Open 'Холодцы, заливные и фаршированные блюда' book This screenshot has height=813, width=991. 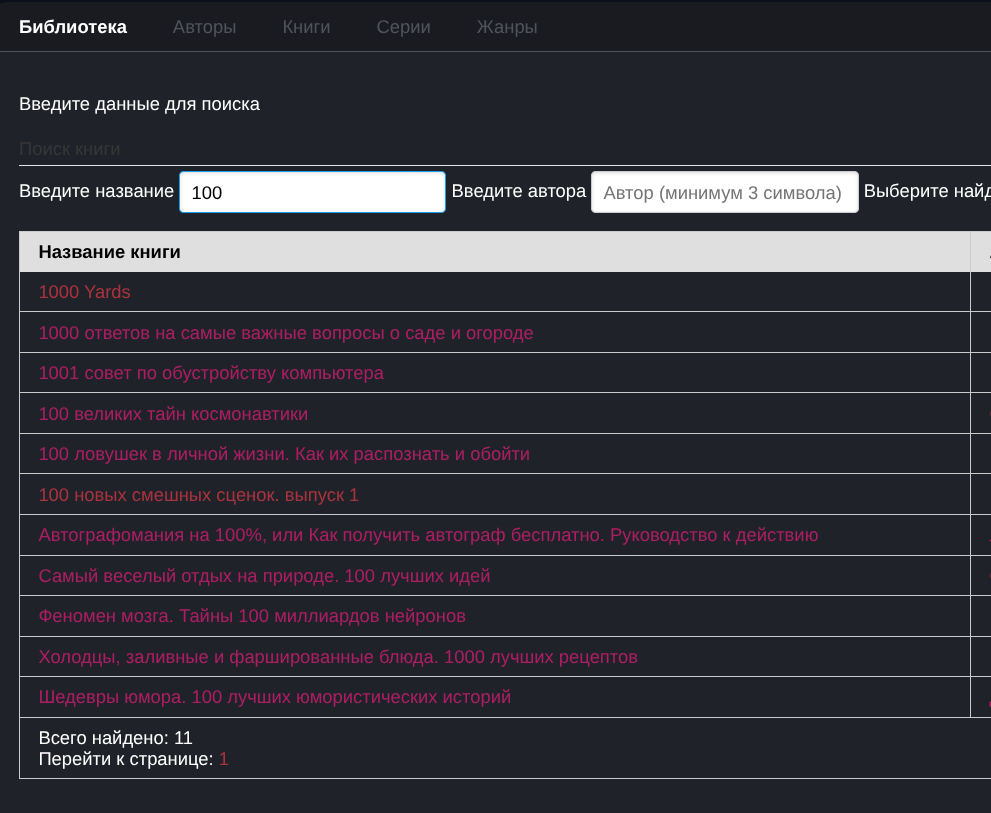338,657
